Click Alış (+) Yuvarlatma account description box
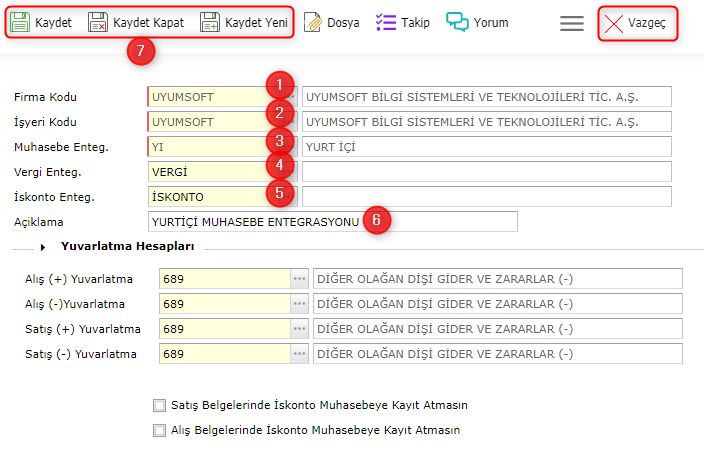 498,279
